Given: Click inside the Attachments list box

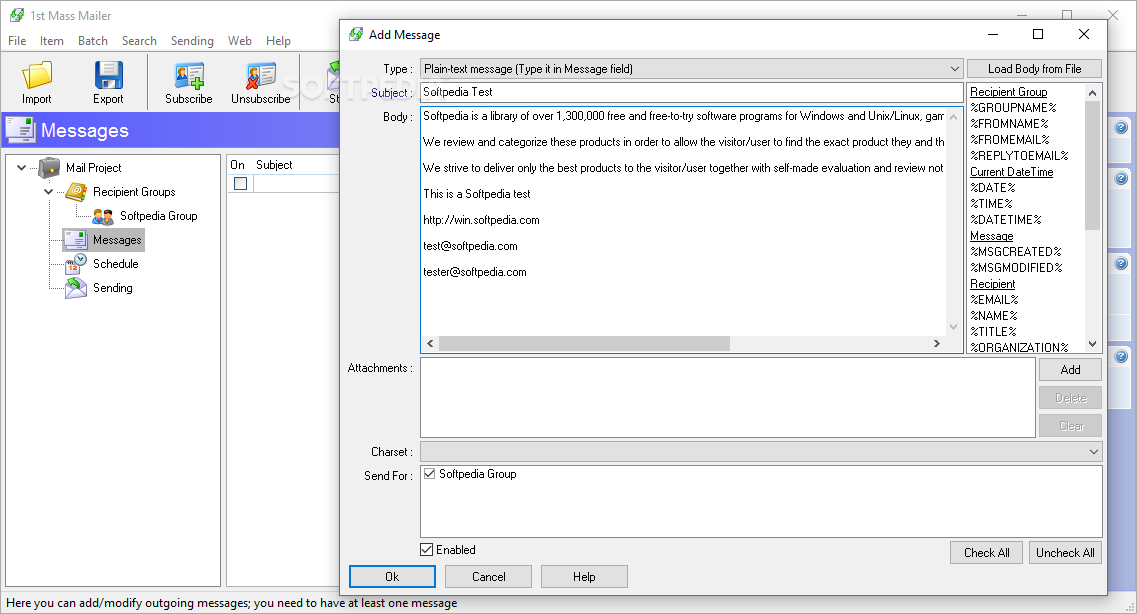Looking at the screenshot, I should point(727,397).
